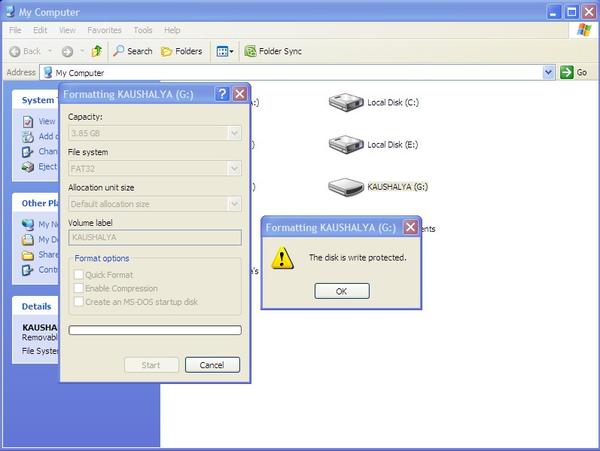Click the Eject this disk task icon
Screen dimensions: 600x451
(x=28, y=167)
